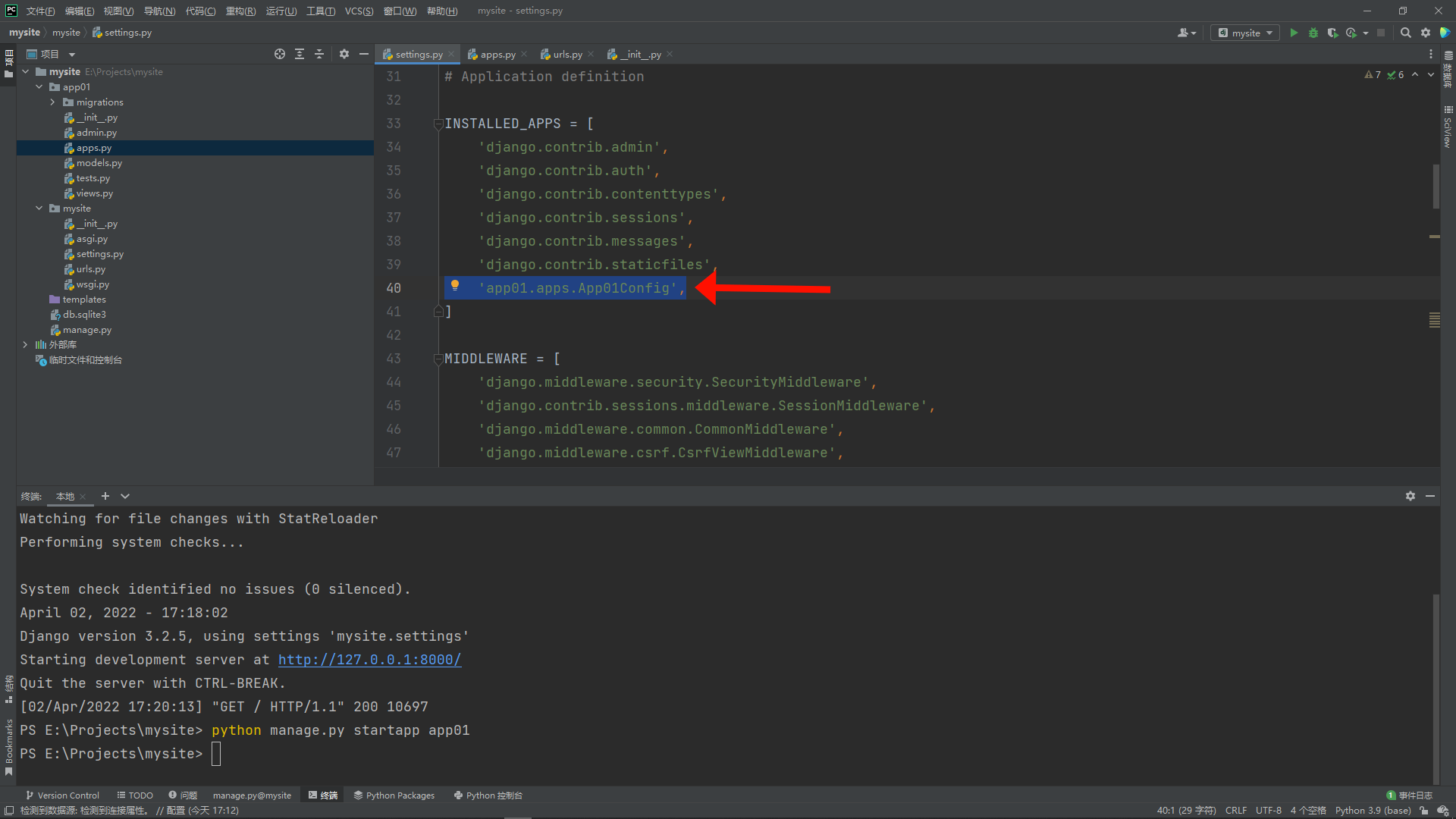1456x819 pixels.
Task: Fold the INSTALLED_APPS list on line 33
Action: [x=438, y=124]
